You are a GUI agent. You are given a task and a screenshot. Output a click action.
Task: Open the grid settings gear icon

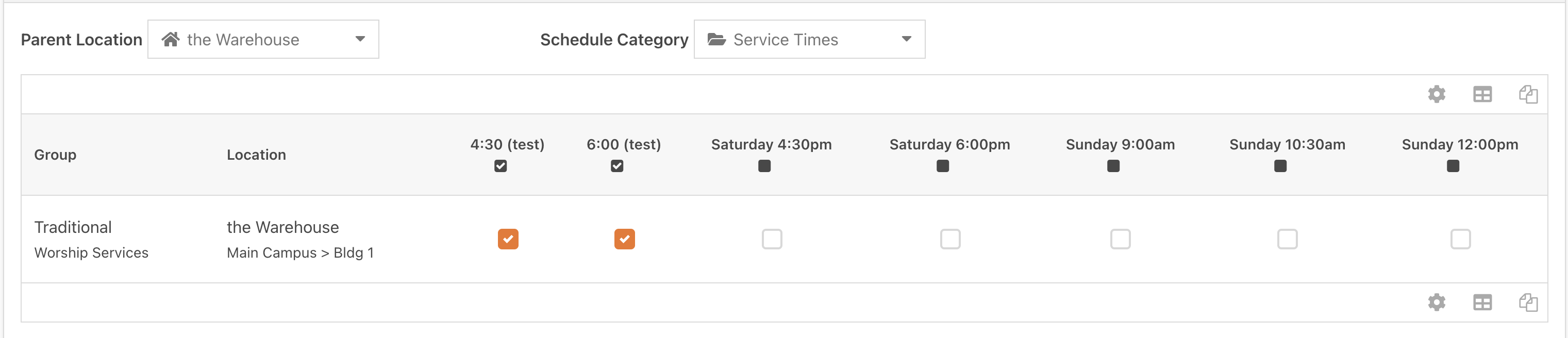pos(1437,94)
